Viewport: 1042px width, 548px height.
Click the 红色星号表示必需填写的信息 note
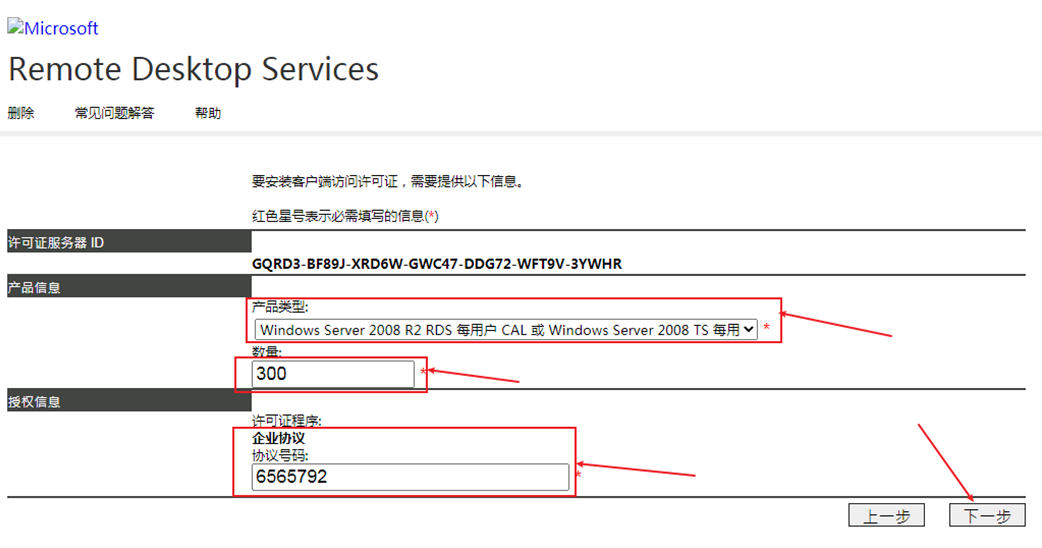point(345,216)
